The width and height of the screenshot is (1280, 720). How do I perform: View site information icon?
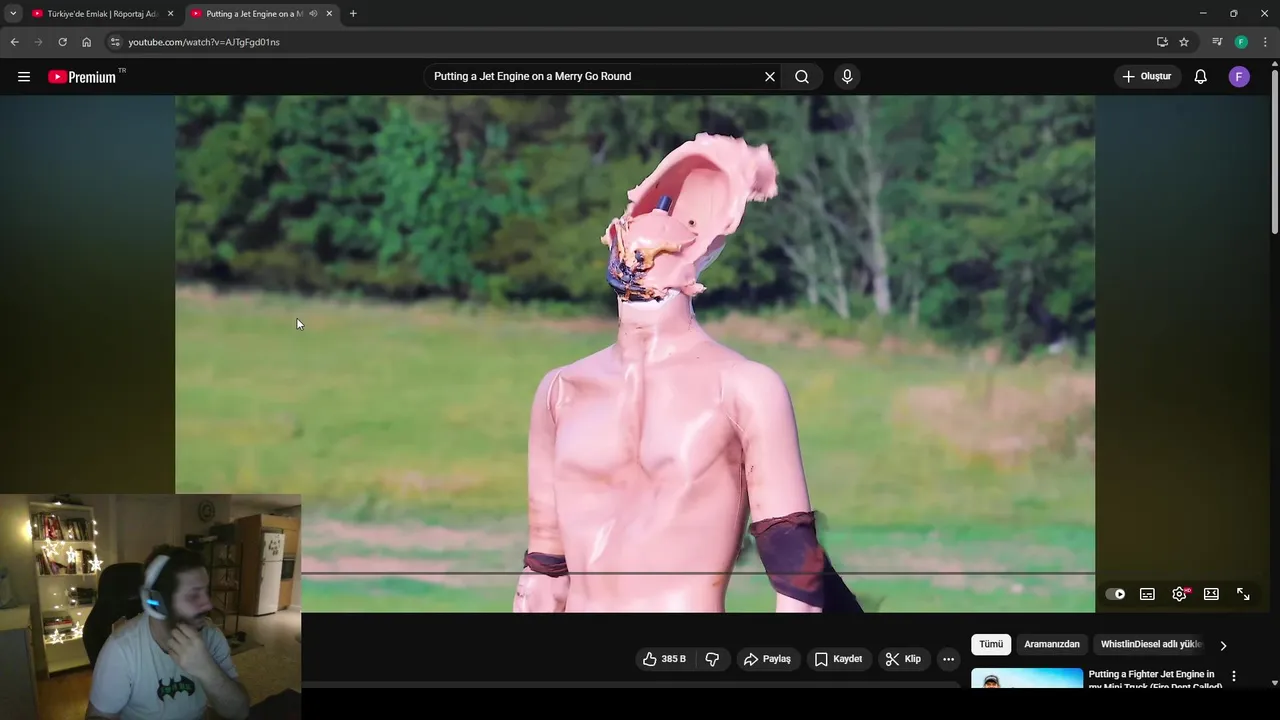[x=115, y=42]
